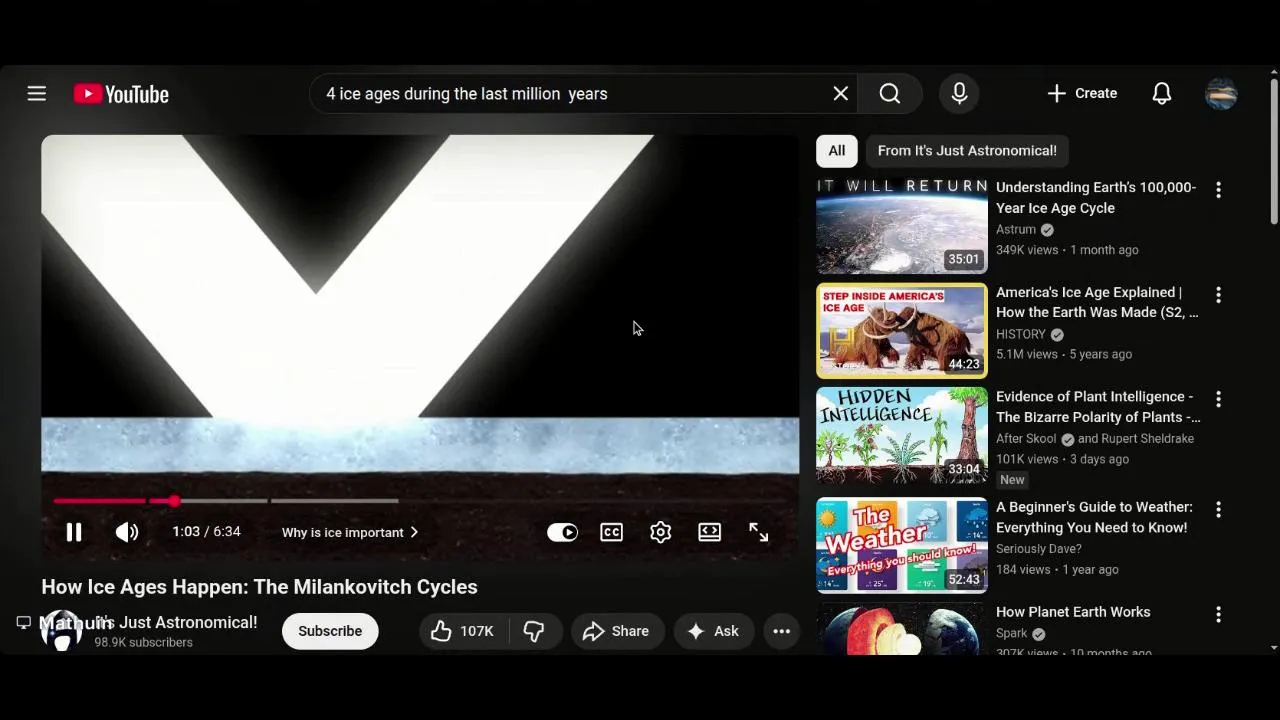Viewport: 1280px width, 720px height.
Task: Click the Spark channel name
Action: 1012,633
